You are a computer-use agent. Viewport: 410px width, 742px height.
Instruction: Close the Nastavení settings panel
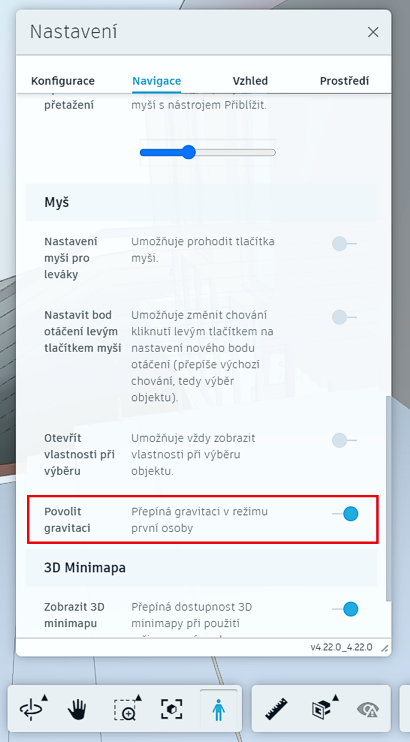pyautogui.click(x=373, y=32)
